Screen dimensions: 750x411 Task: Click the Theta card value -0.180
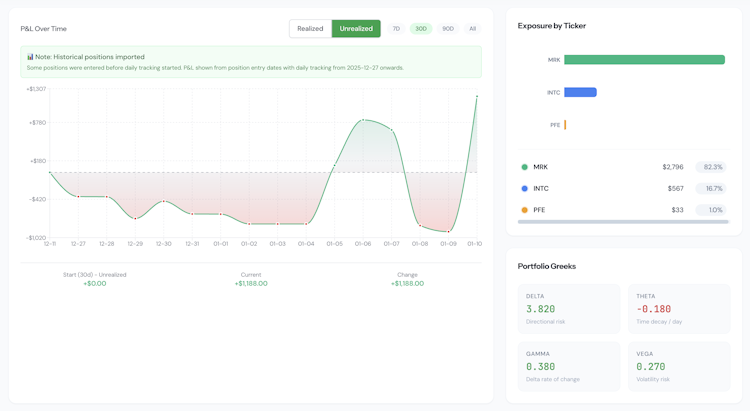[x=654, y=309]
